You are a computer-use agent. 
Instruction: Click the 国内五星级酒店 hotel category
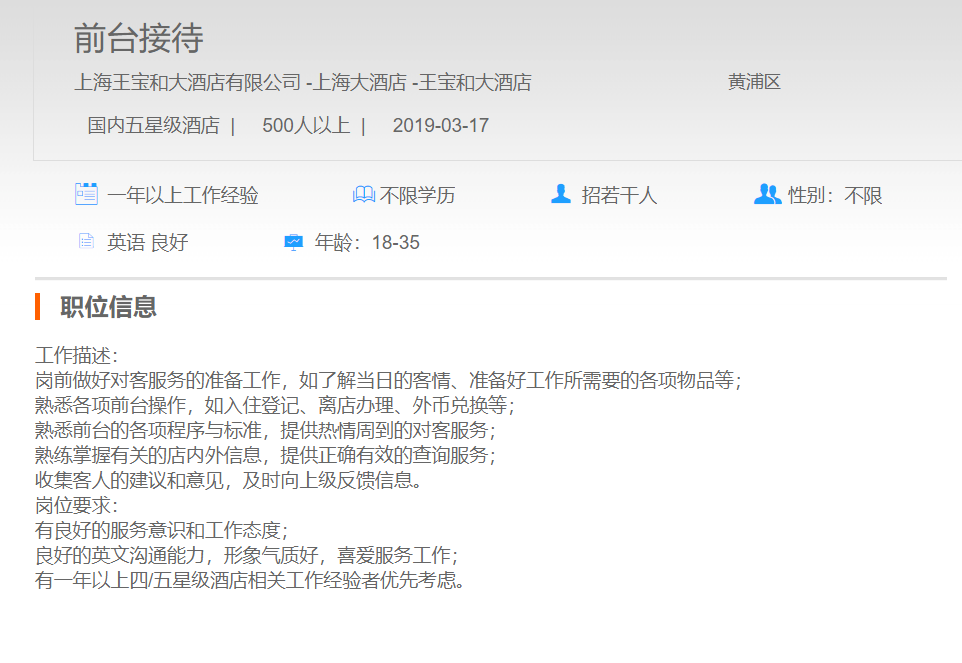153,126
